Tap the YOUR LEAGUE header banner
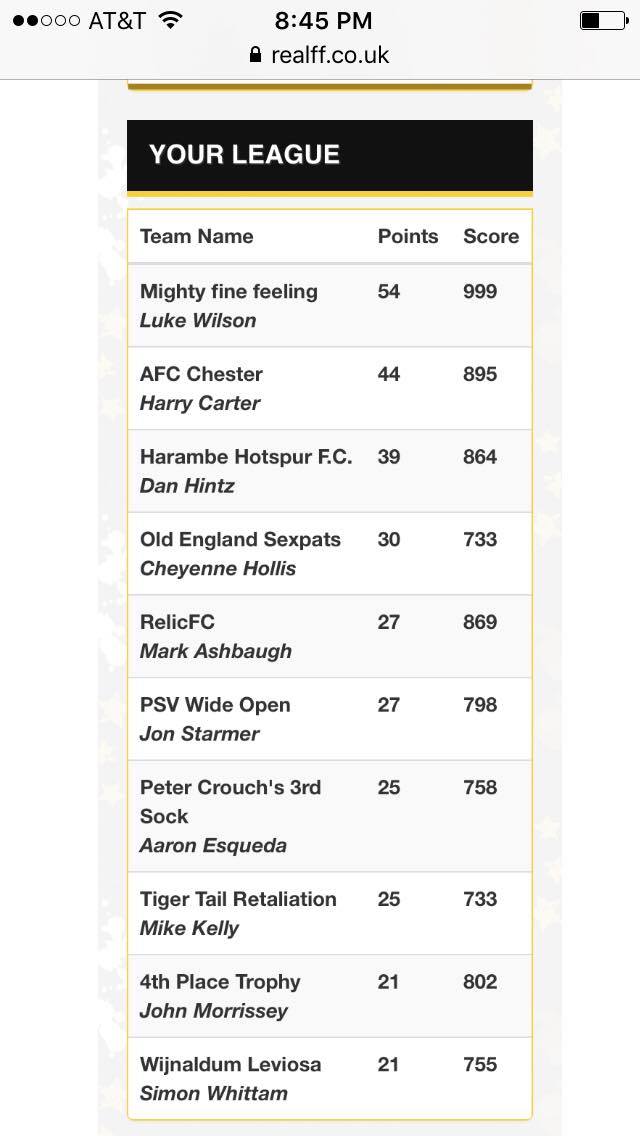This screenshot has height=1136, width=640. pyautogui.click(x=330, y=155)
